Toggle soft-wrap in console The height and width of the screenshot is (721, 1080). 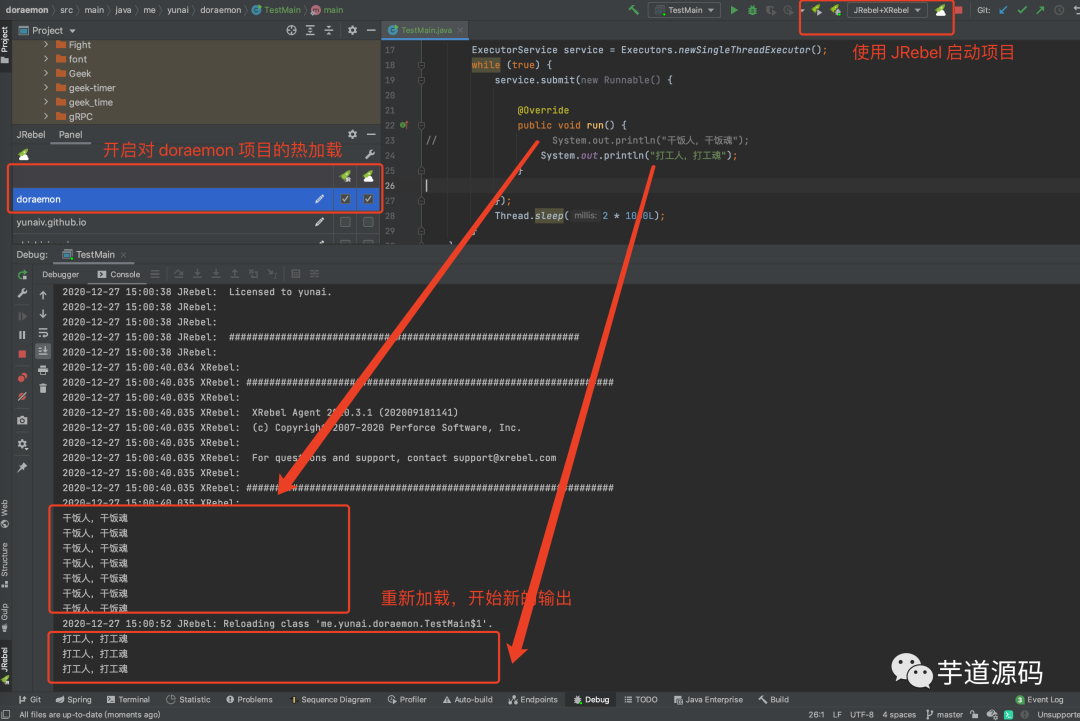tap(43, 333)
